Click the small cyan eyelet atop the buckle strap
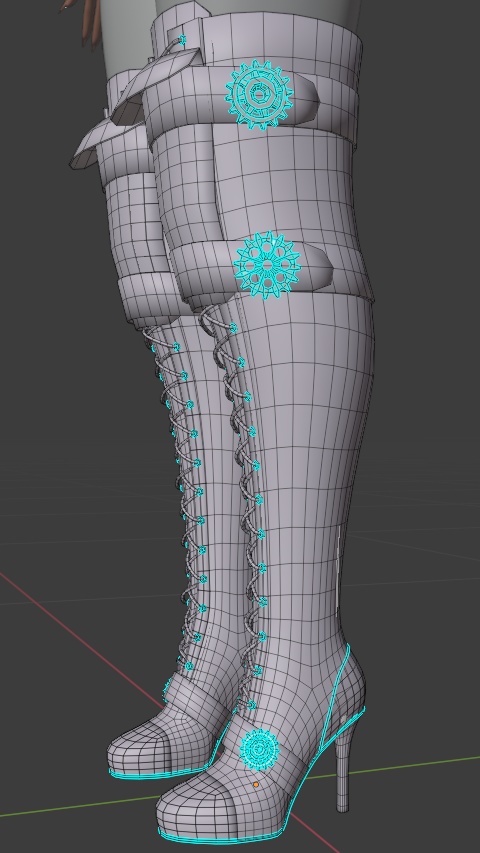Screen dimensions: 480x853 click(x=182, y=40)
